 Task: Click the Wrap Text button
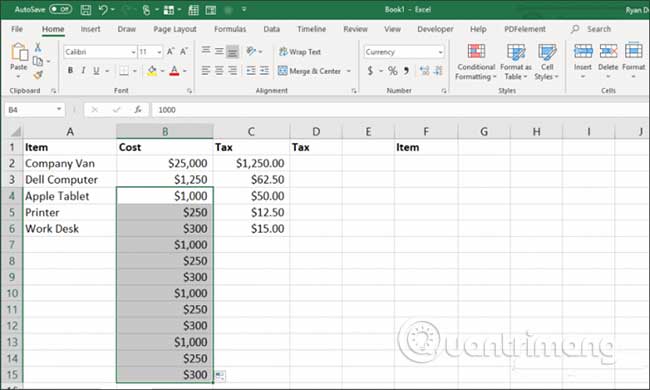point(300,52)
